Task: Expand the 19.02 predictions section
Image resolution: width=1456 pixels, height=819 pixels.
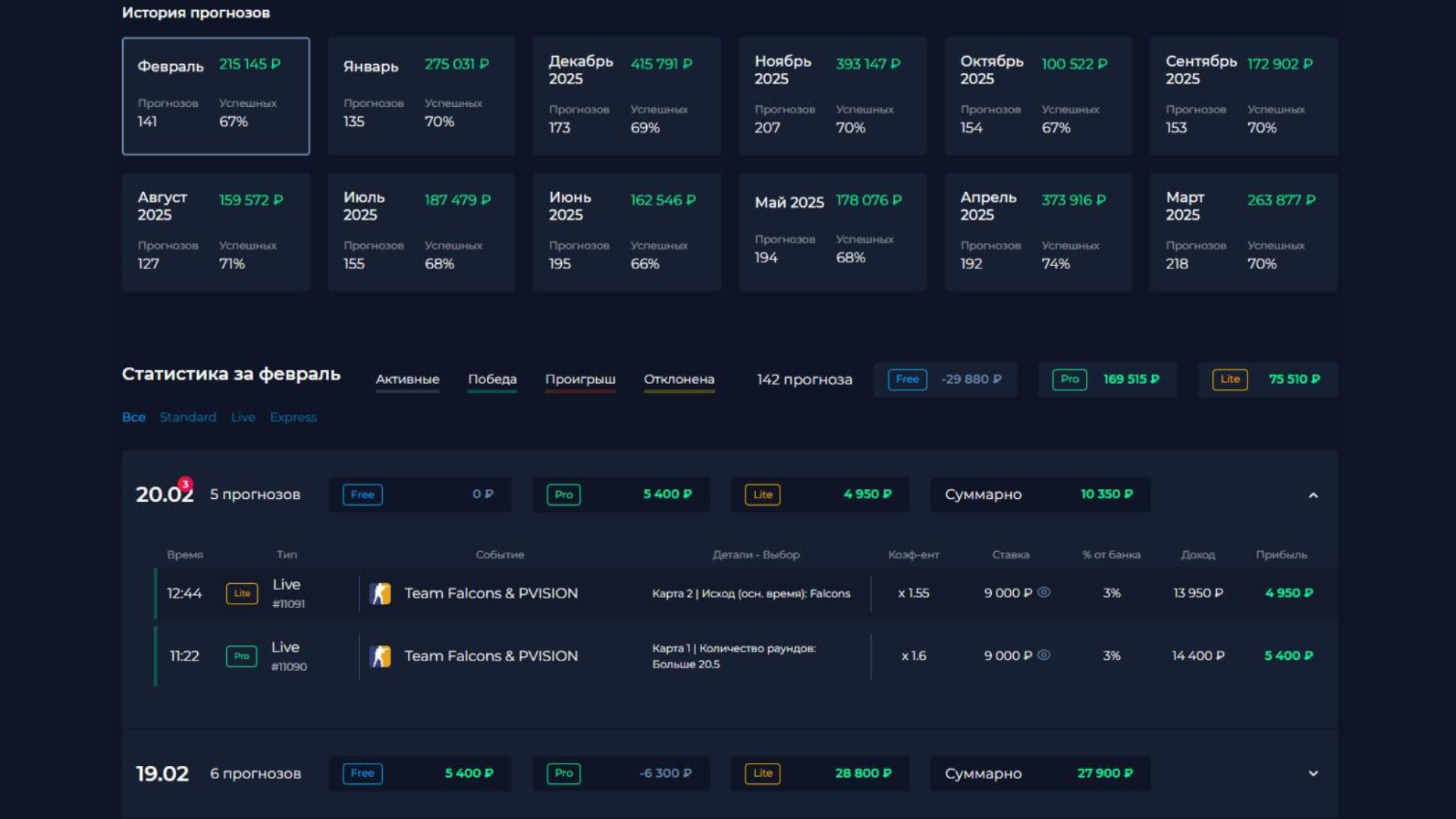Action: tap(1313, 773)
